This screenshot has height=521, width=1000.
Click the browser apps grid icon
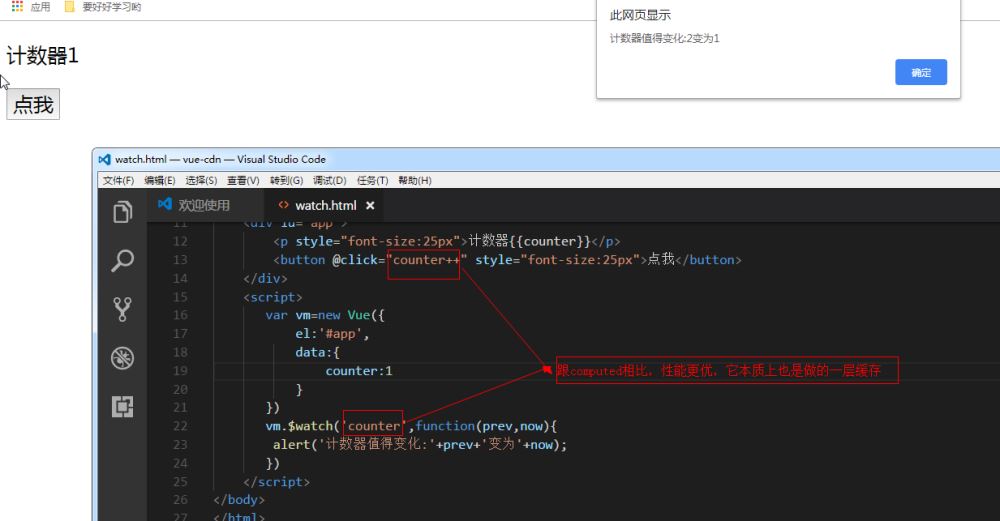17,6
